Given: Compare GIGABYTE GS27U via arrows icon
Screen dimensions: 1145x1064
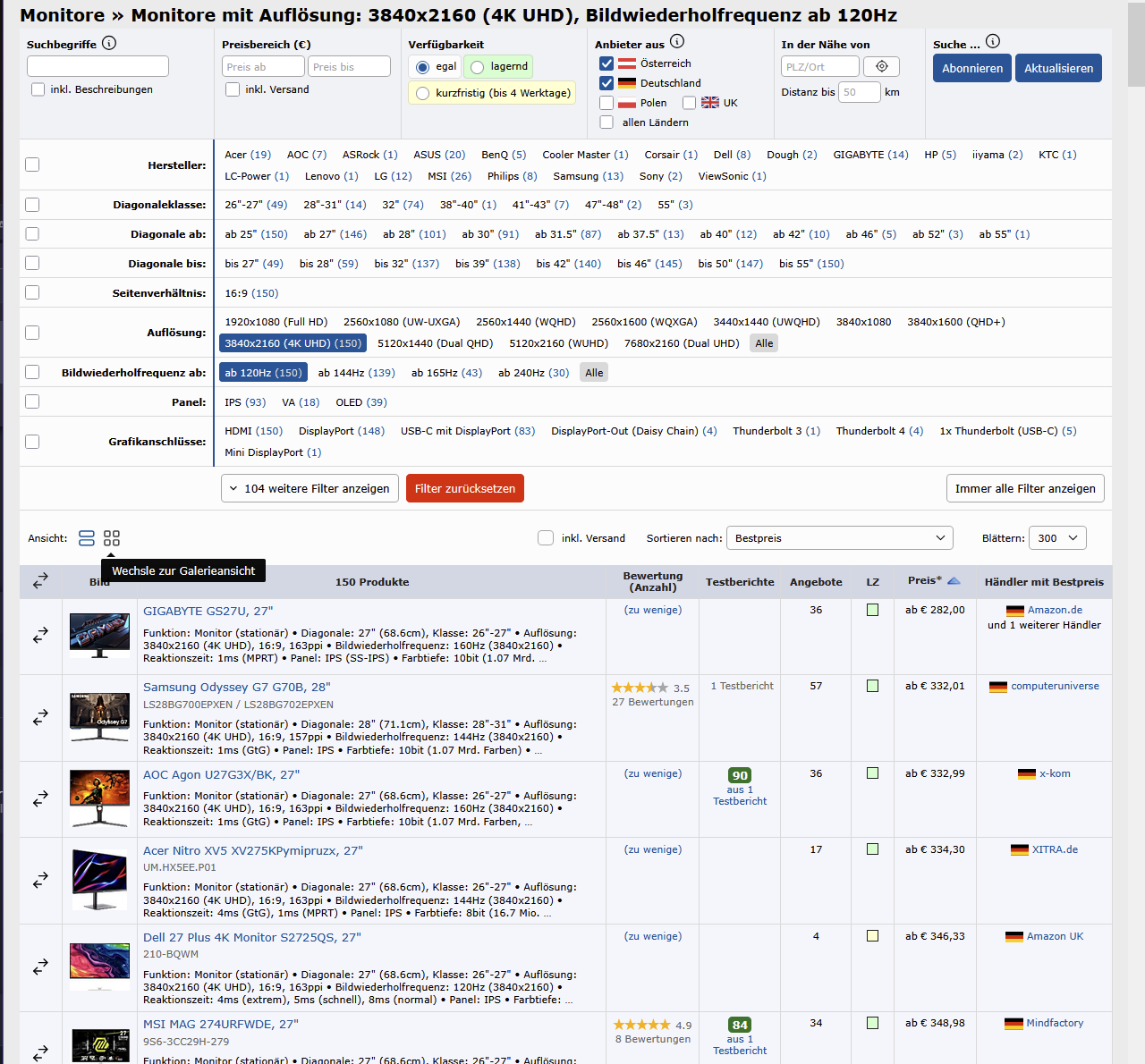Looking at the screenshot, I should coord(40,636).
